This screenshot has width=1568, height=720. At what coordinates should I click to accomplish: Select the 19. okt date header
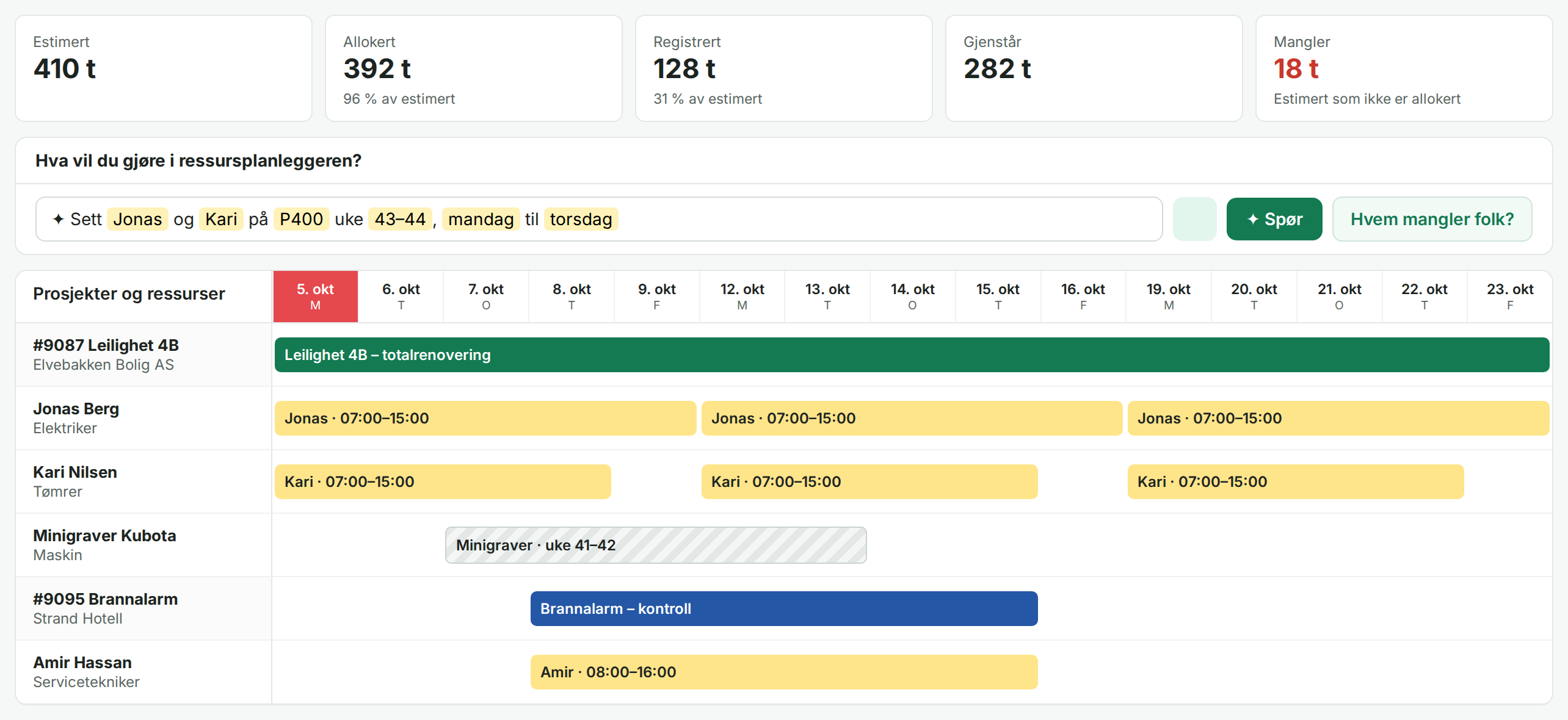1168,297
